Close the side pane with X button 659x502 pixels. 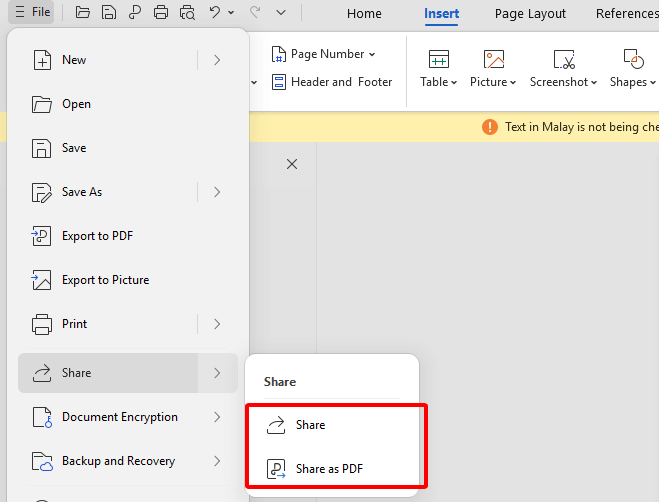pyautogui.click(x=292, y=164)
